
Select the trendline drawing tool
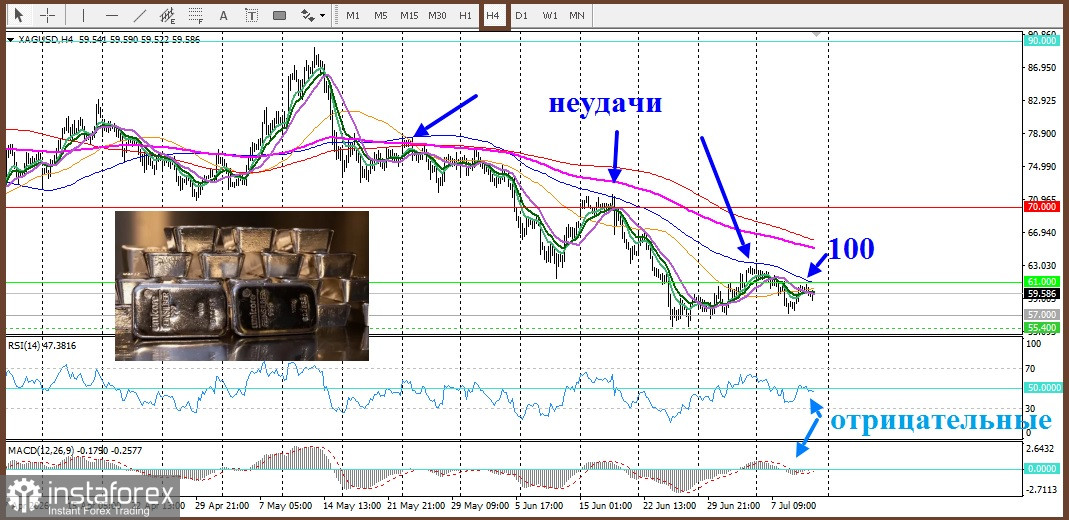point(140,14)
